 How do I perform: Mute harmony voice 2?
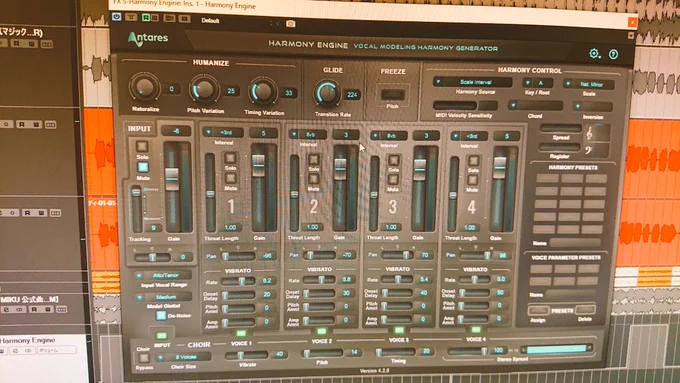(x=314, y=179)
